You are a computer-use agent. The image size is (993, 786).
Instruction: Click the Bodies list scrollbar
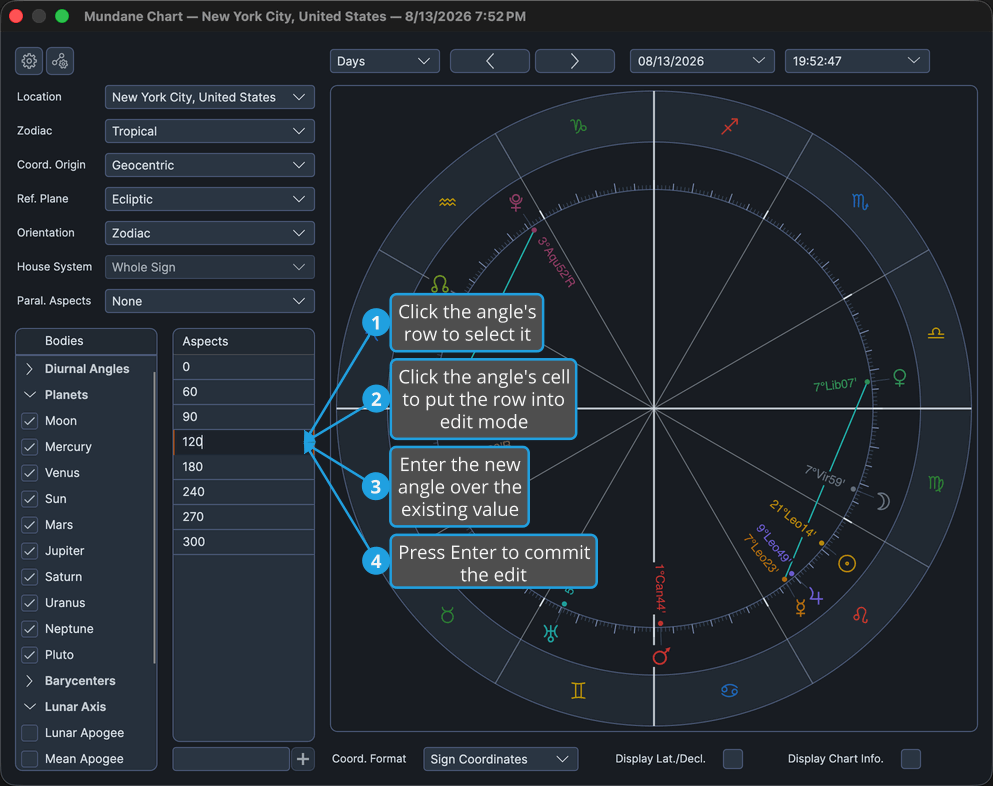(155, 517)
